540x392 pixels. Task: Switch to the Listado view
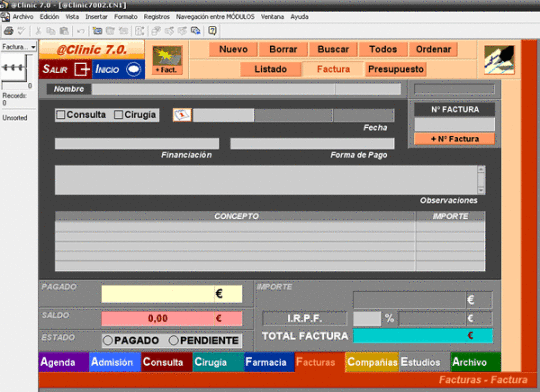click(x=271, y=69)
